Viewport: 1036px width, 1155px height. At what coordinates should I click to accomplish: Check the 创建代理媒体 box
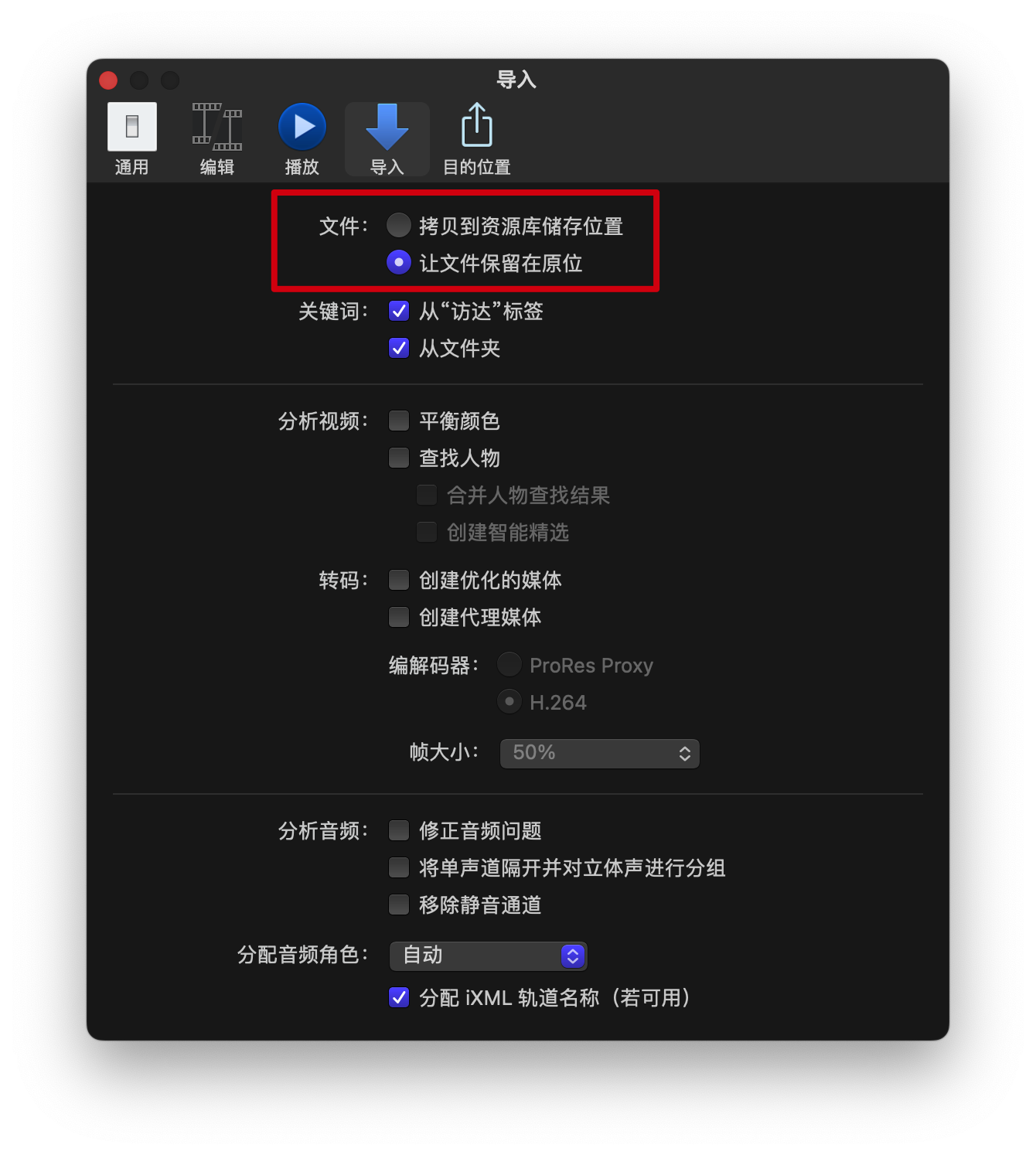click(399, 617)
